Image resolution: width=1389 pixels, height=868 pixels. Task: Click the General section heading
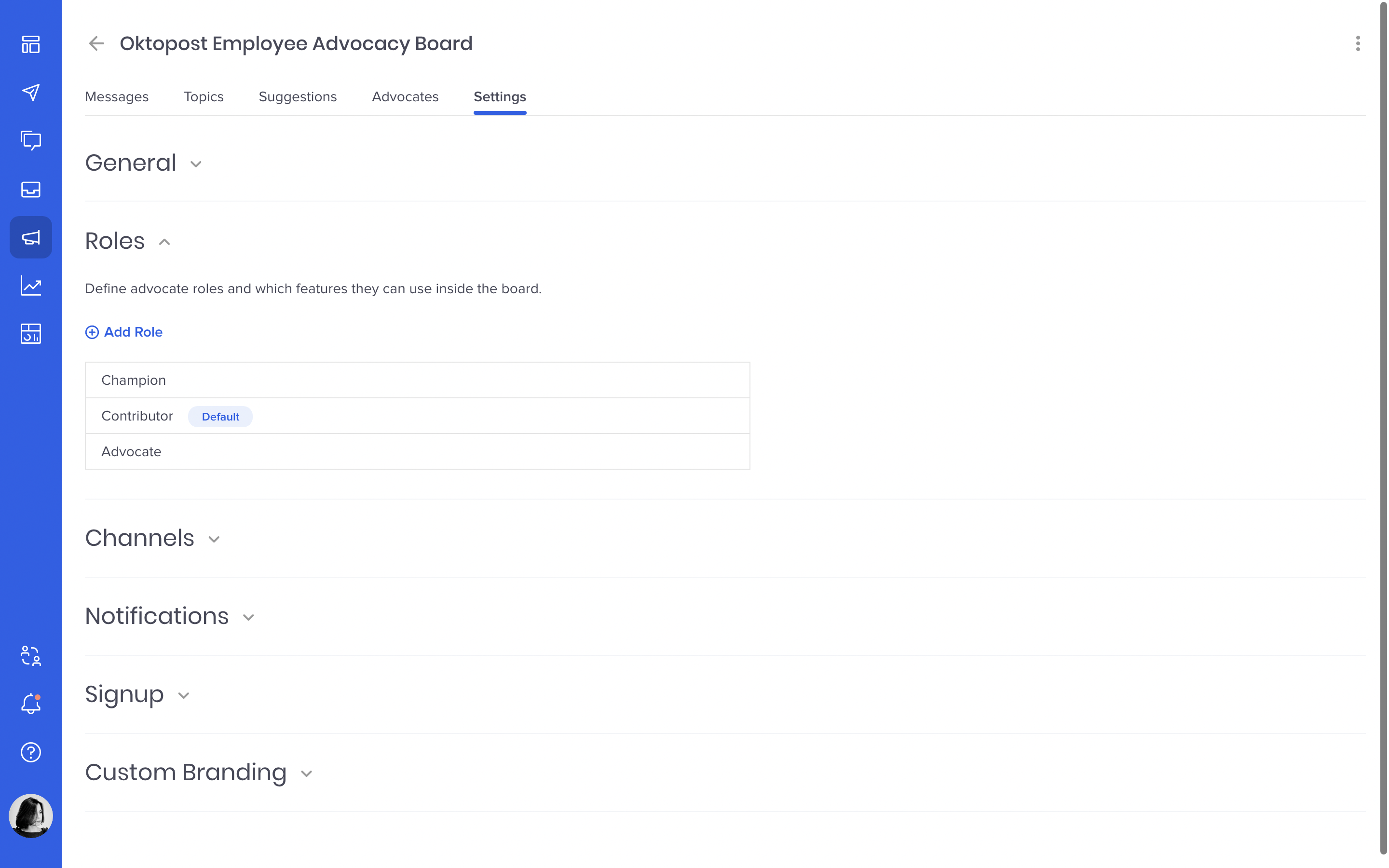tap(130, 163)
